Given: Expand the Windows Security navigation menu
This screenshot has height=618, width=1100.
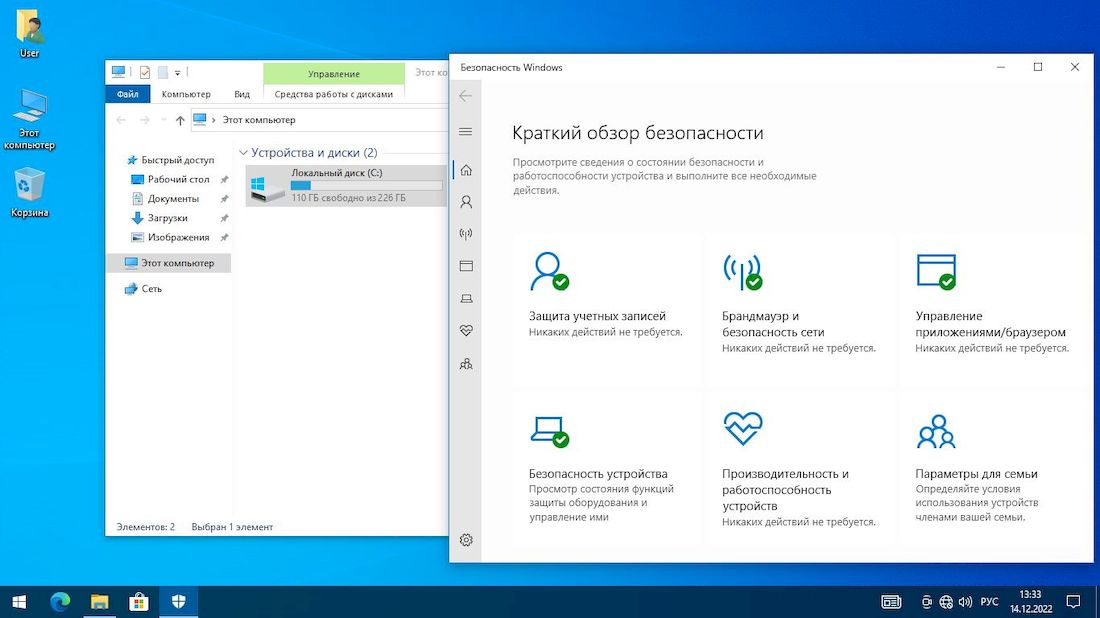Looking at the screenshot, I should (x=465, y=131).
